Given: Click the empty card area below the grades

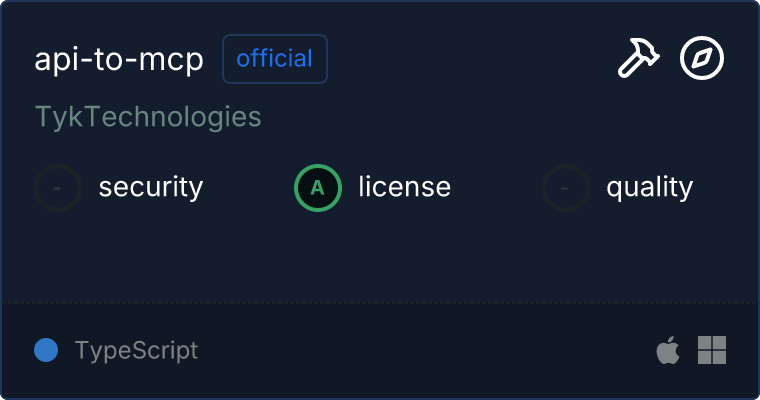Looking at the screenshot, I should click(380, 255).
